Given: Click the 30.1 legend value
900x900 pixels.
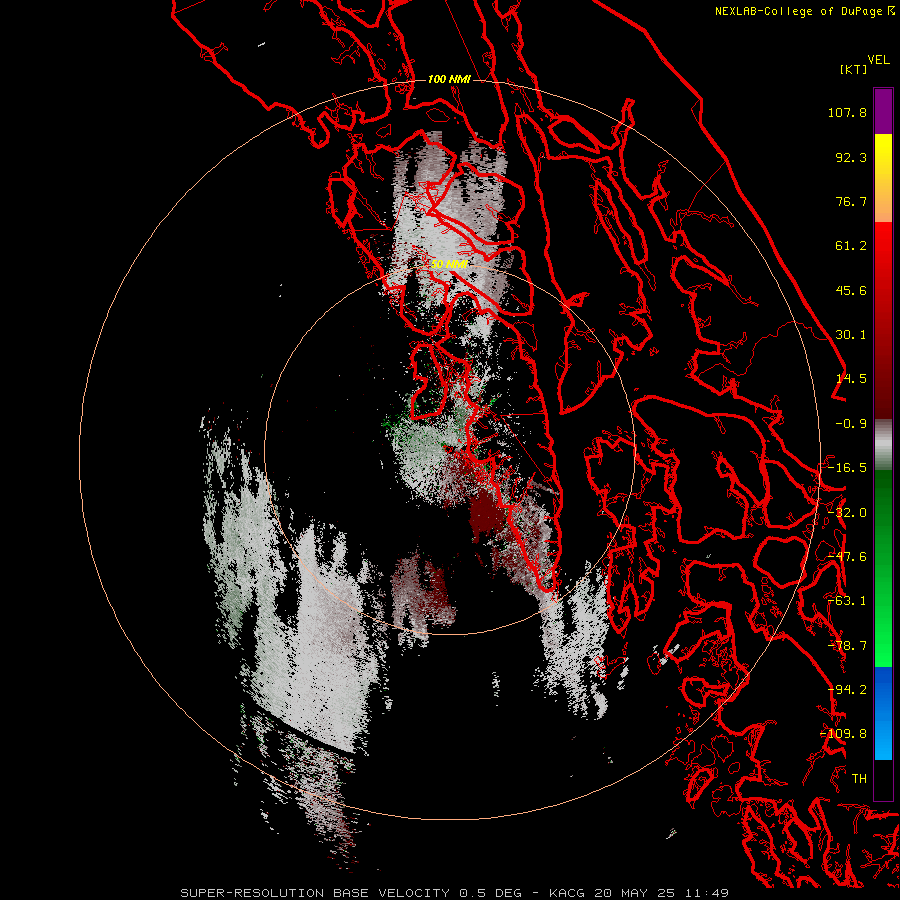Looking at the screenshot, I should point(851,335).
